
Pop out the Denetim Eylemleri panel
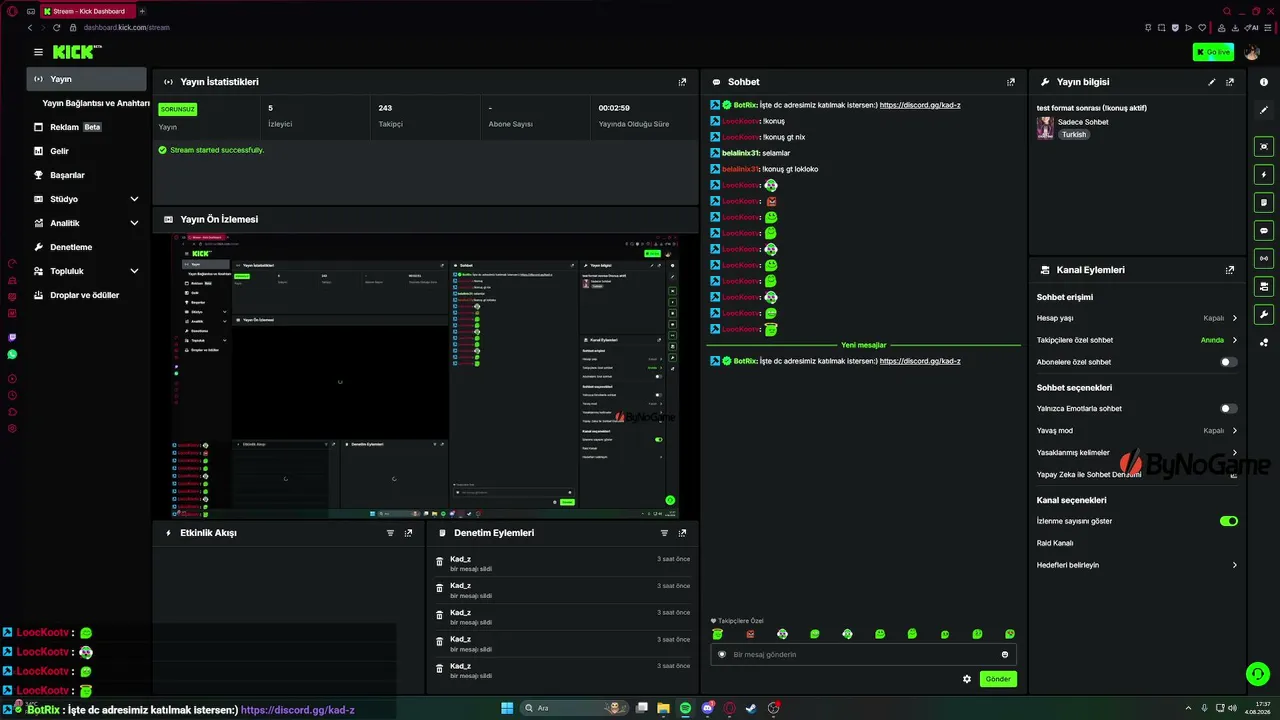click(682, 533)
